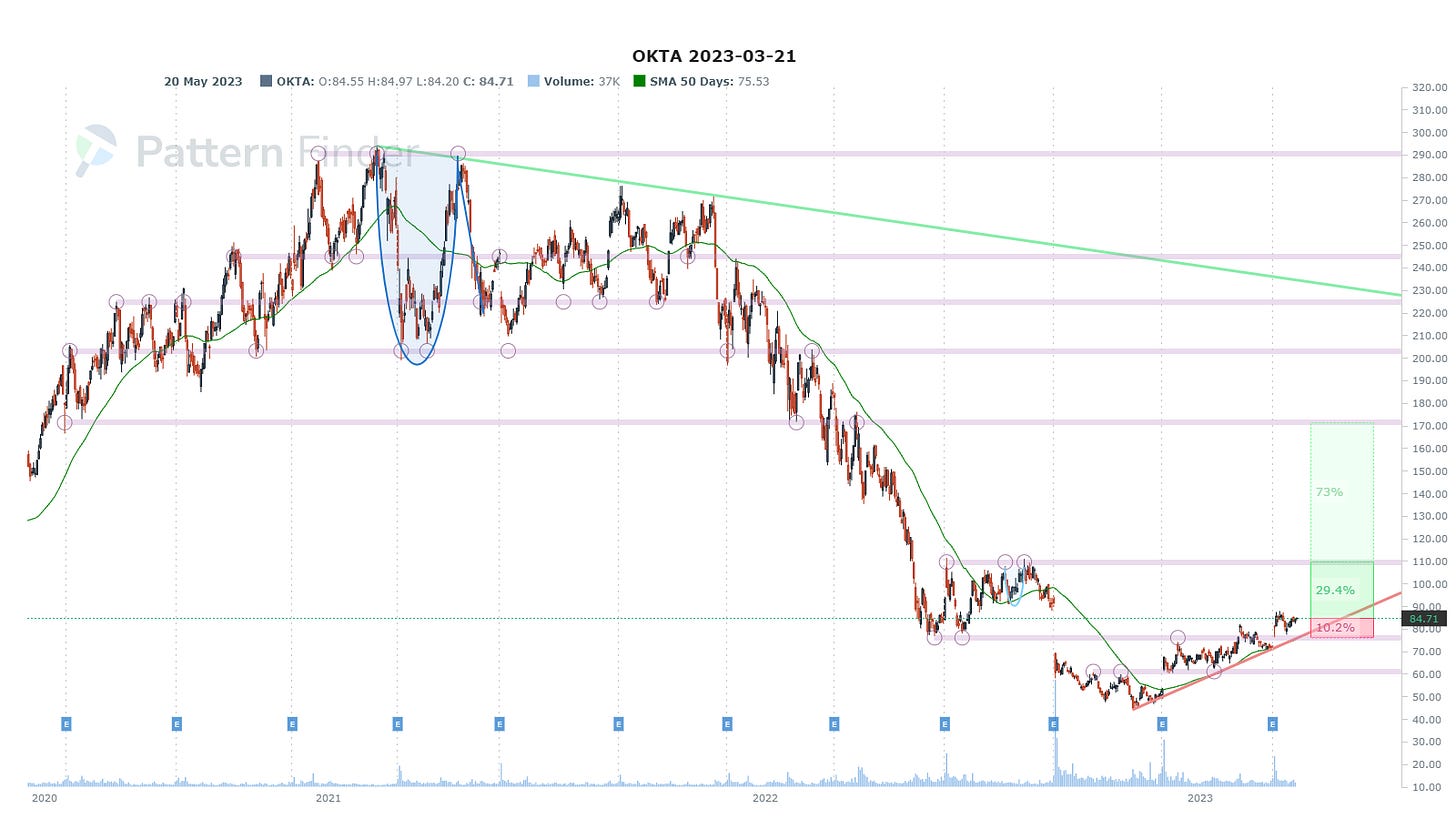The height and width of the screenshot is (819, 1456).
Task: Click the 200.00 price axis label
Action: coord(1431,358)
